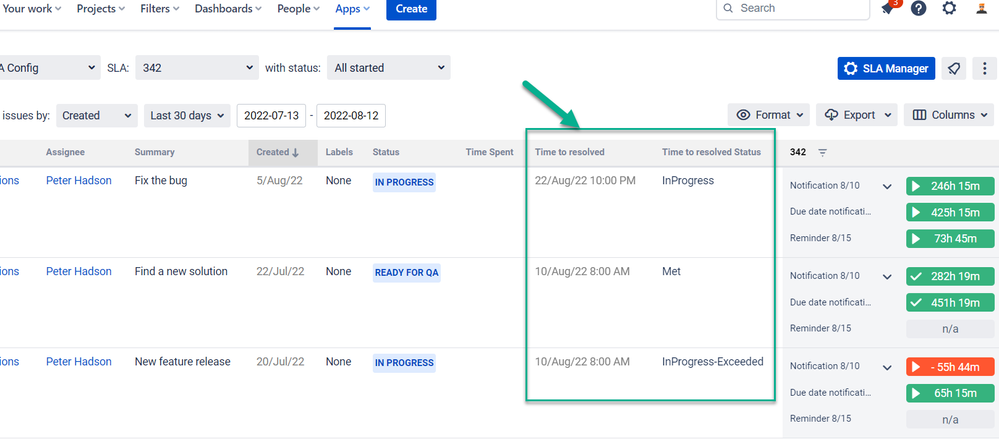Screen dimensions: 999x444
Task: Click the n/a badge in New feature release row
Action: (951, 419)
